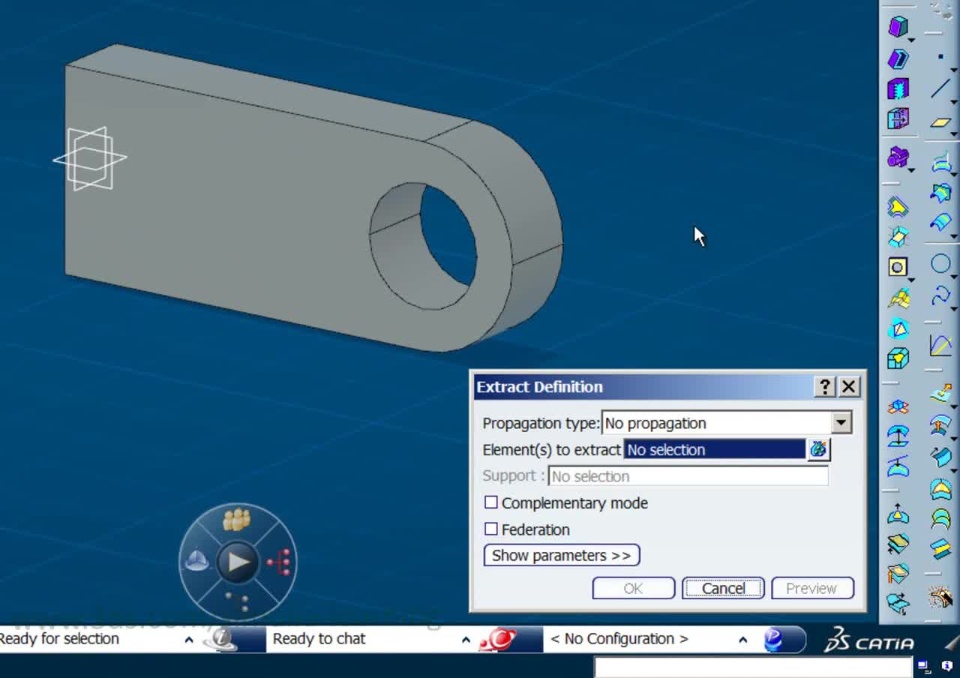Select the Split solid tool icon
This screenshot has height=678, width=960.
(898, 27)
